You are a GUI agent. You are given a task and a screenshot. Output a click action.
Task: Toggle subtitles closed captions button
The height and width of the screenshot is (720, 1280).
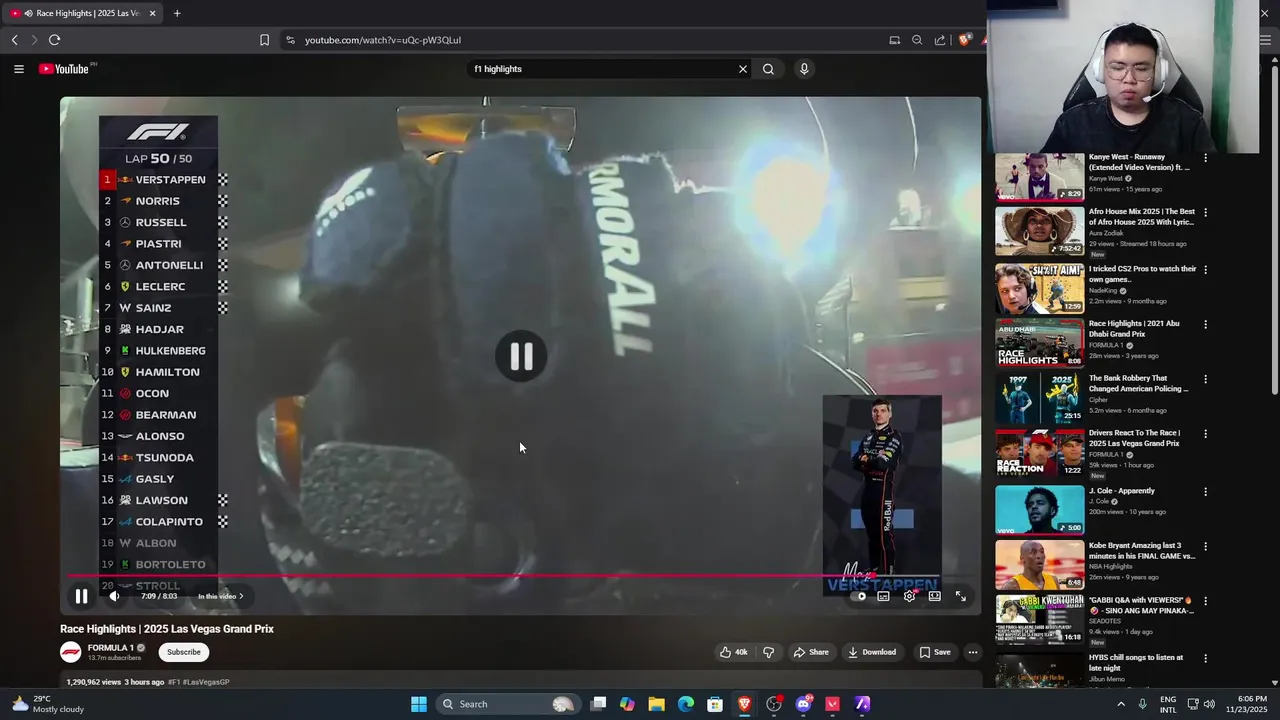883,596
